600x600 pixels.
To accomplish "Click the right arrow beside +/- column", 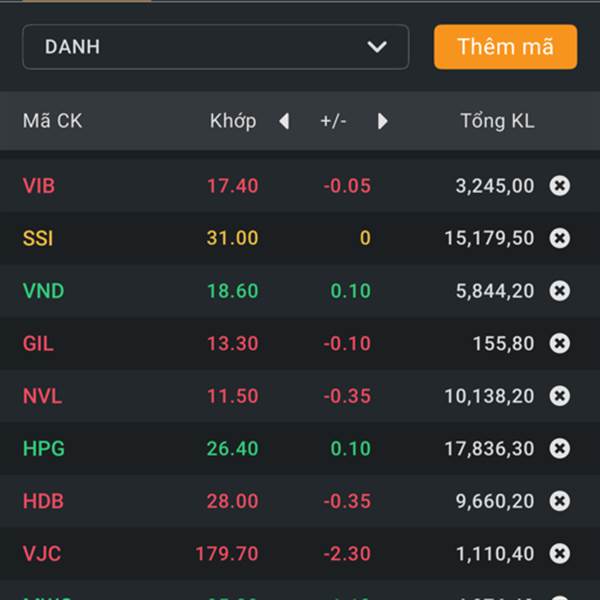I will click(x=382, y=121).
